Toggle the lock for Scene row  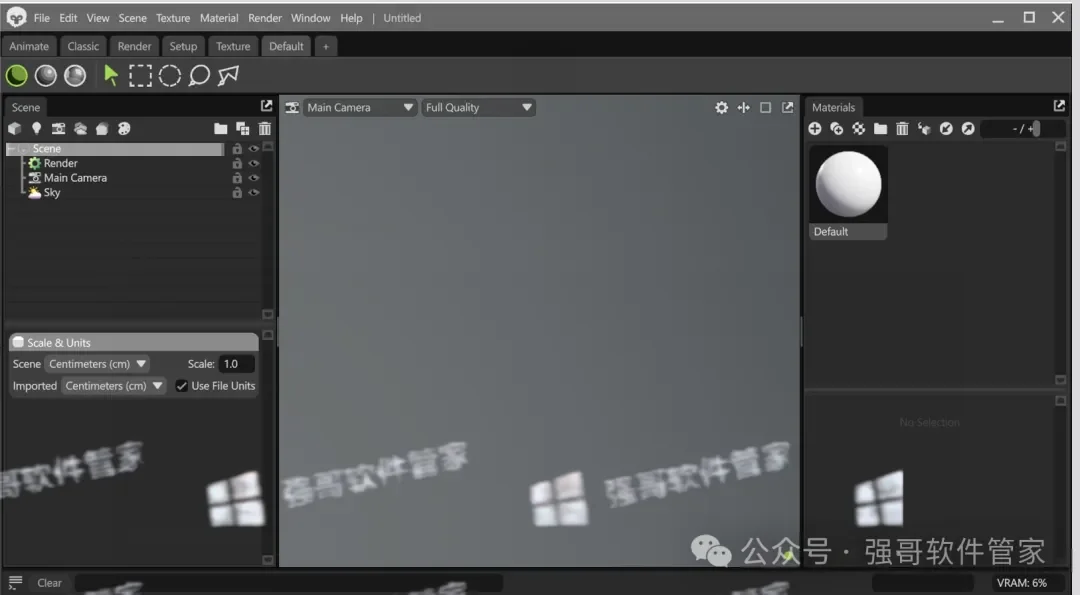tap(237, 149)
